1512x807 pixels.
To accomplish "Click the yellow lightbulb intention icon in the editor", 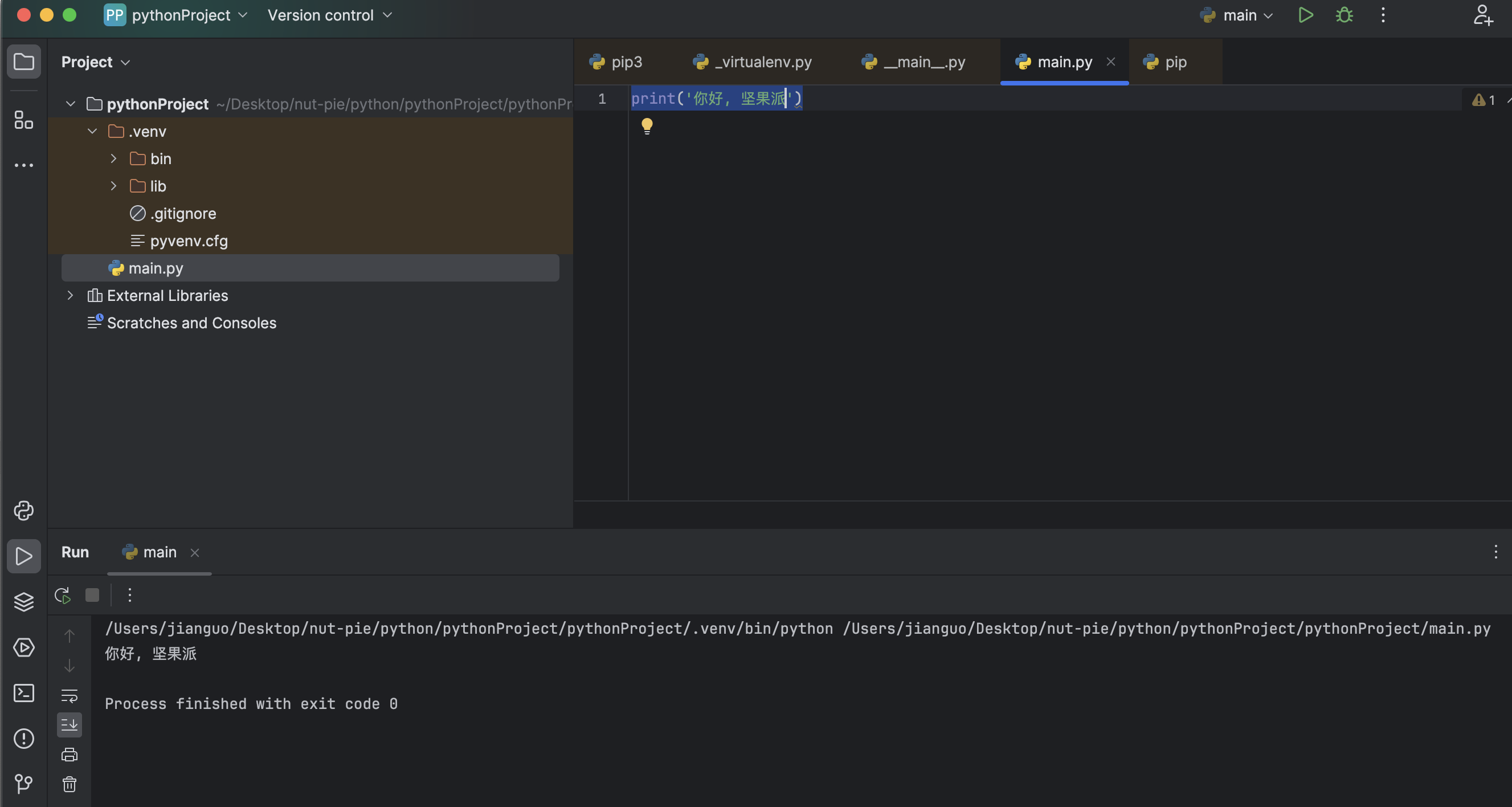I will [647, 126].
